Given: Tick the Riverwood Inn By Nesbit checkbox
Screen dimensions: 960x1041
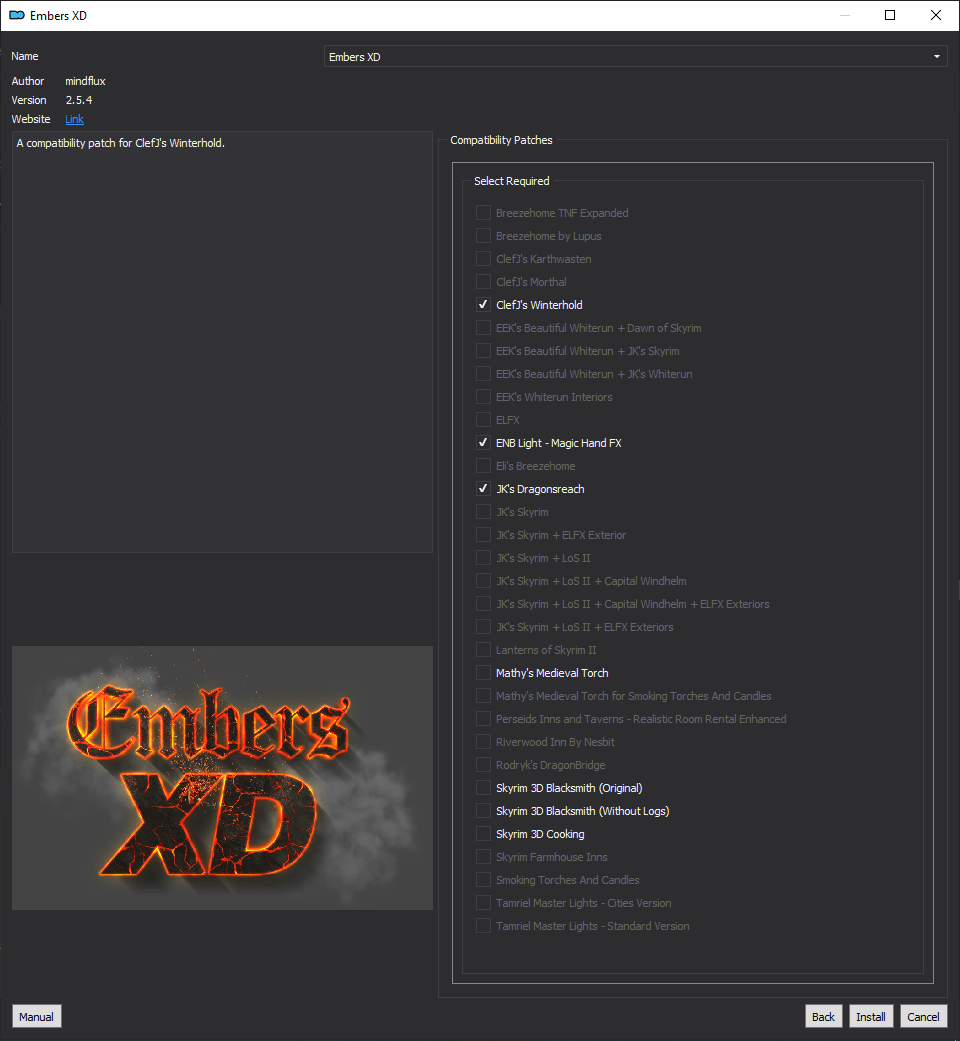Looking at the screenshot, I should point(483,742).
